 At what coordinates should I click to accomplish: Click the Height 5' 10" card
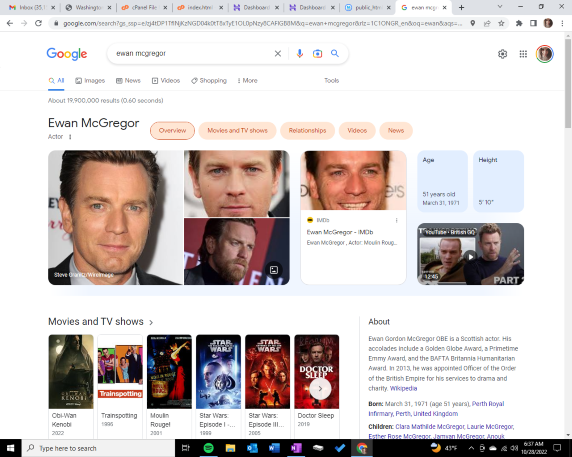pyautogui.click(x=498, y=181)
